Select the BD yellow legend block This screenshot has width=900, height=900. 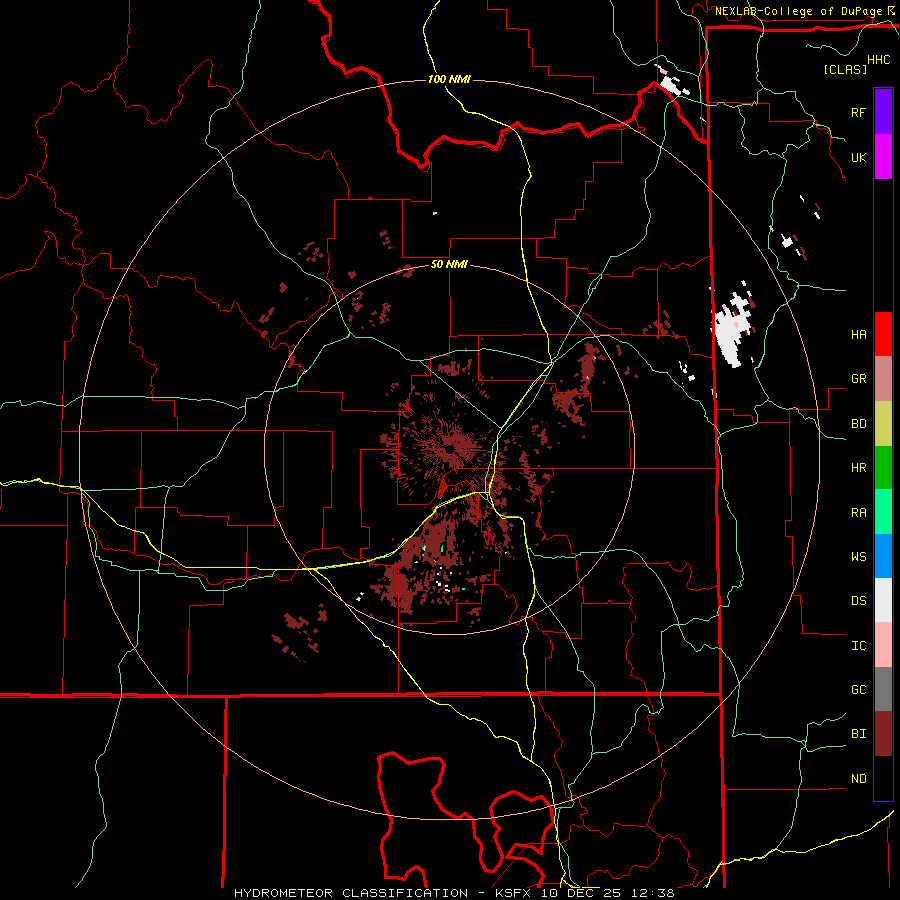883,423
